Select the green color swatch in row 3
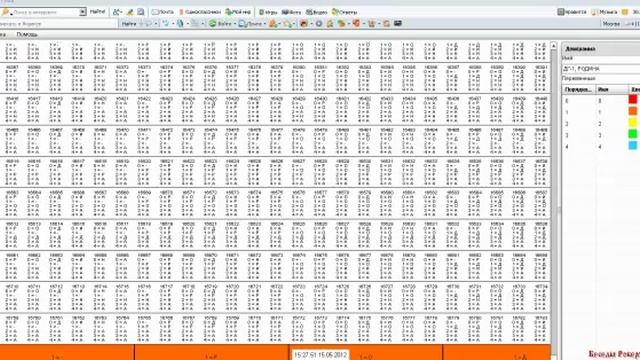This screenshot has width=640, height=360. click(x=633, y=133)
